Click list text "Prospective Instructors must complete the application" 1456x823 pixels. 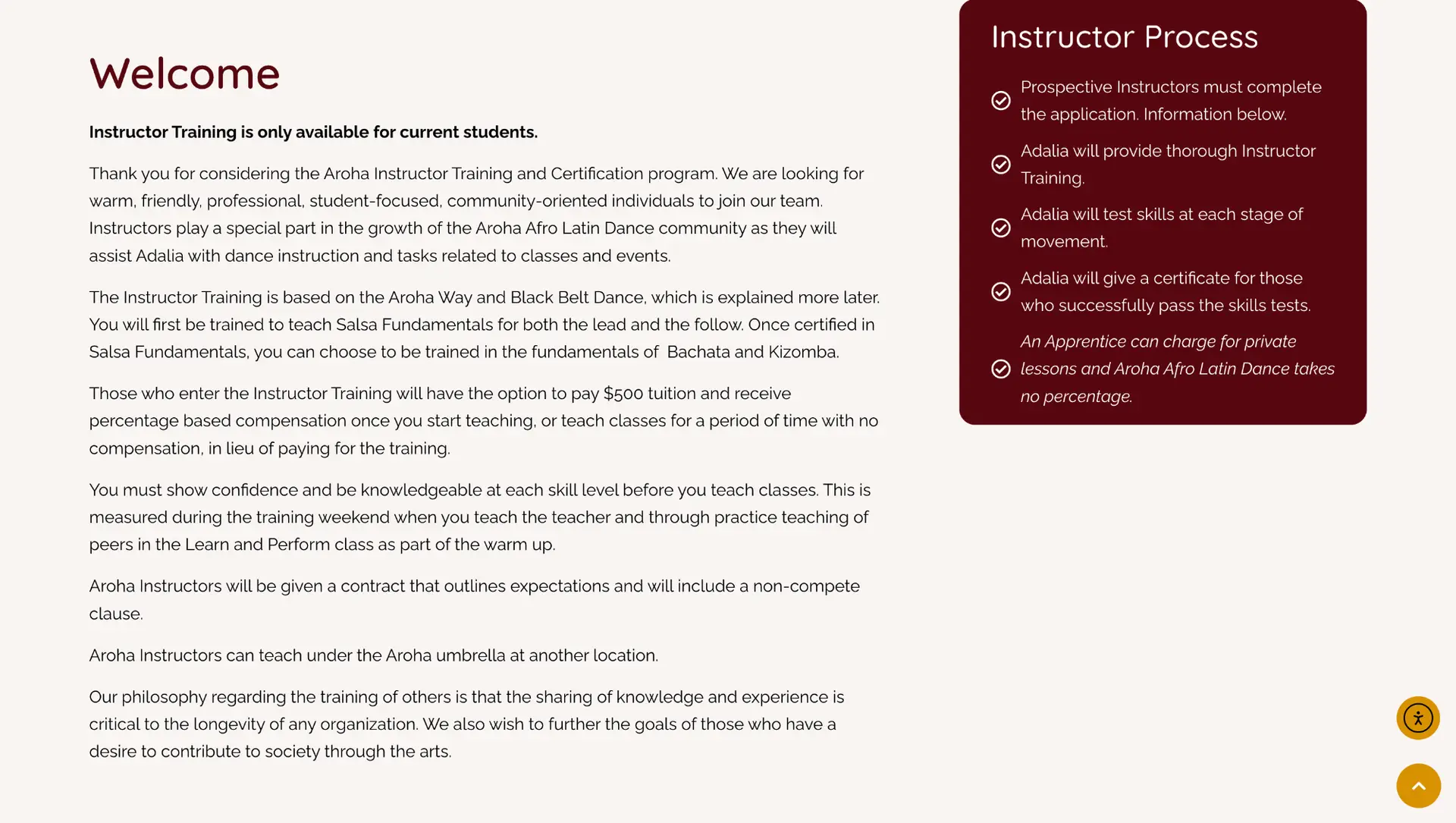pos(1170,101)
